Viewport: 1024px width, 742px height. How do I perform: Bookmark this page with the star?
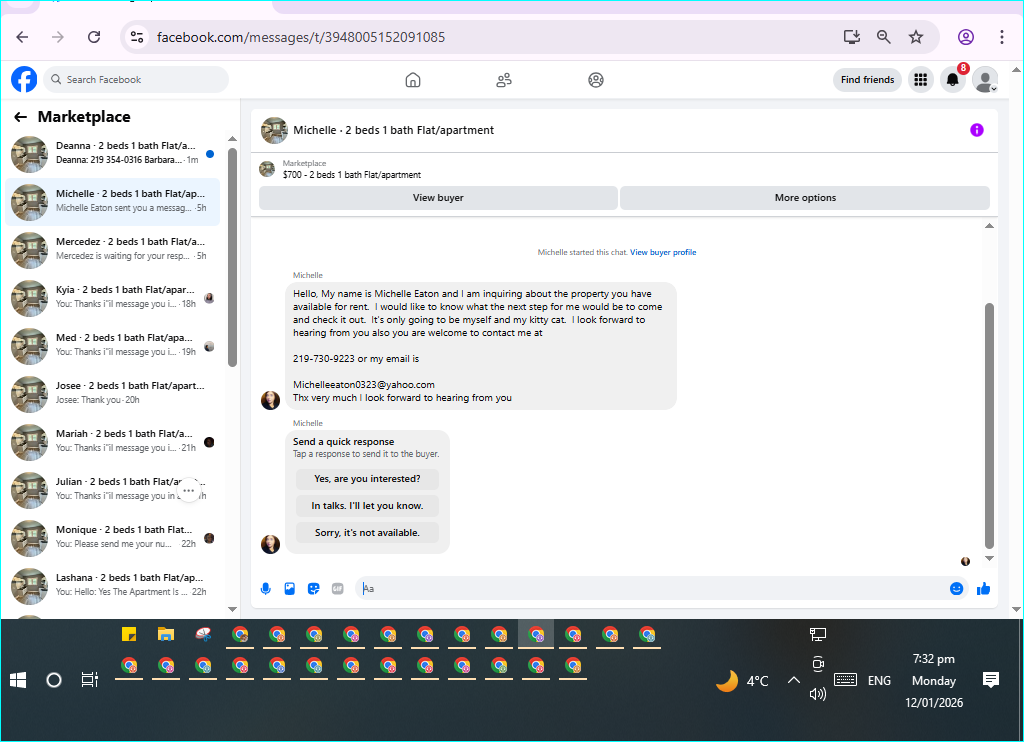click(x=916, y=37)
